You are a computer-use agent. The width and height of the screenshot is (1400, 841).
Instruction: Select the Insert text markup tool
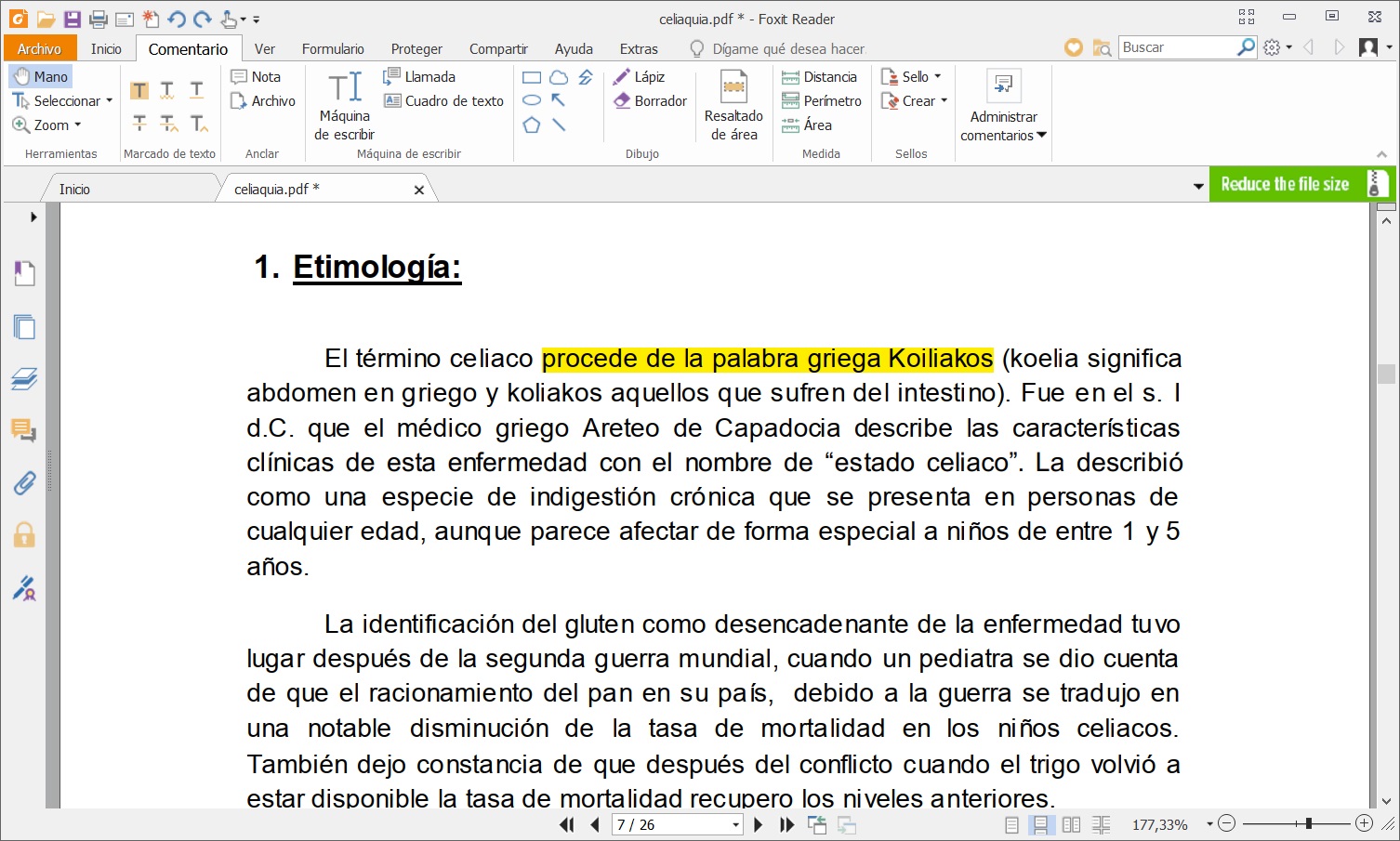click(198, 123)
